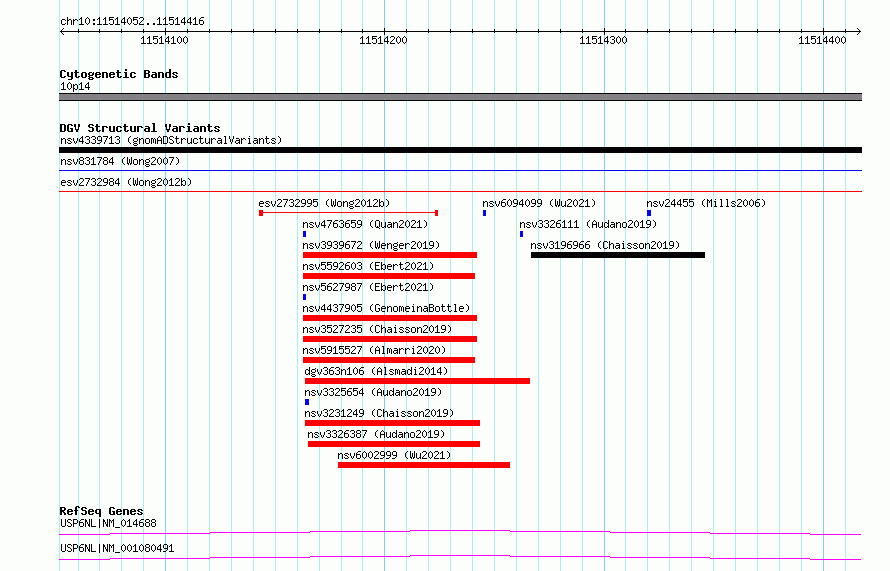Image resolution: width=890 pixels, height=571 pixels.
Task: Click the 11514300 ruler position
Action: point(603,40)
